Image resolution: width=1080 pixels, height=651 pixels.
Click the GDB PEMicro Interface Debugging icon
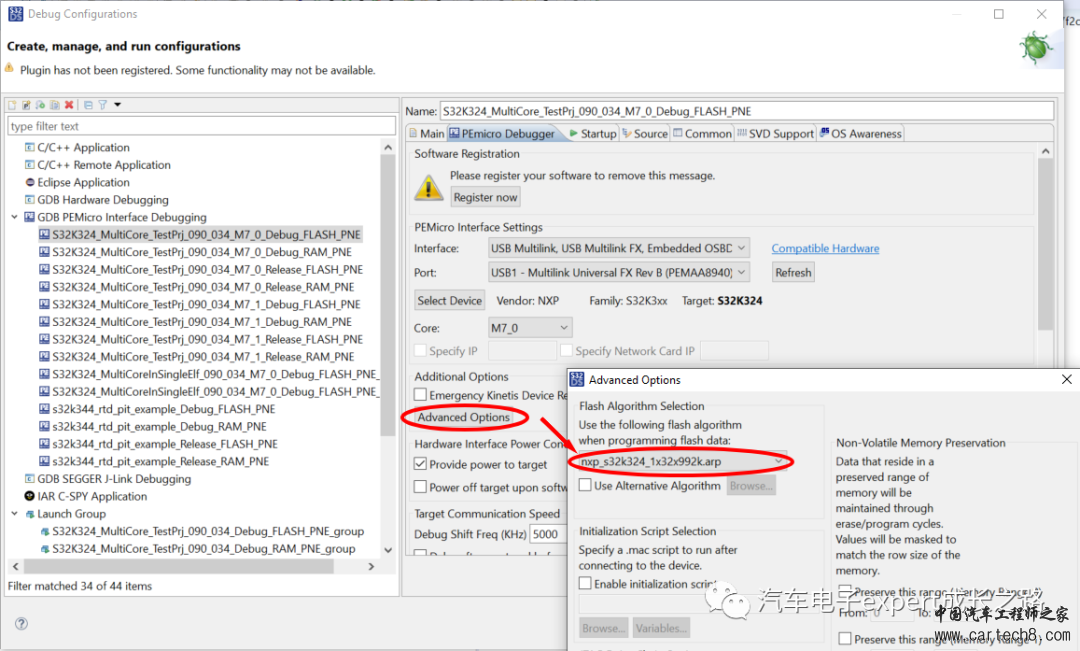[30, 217]
